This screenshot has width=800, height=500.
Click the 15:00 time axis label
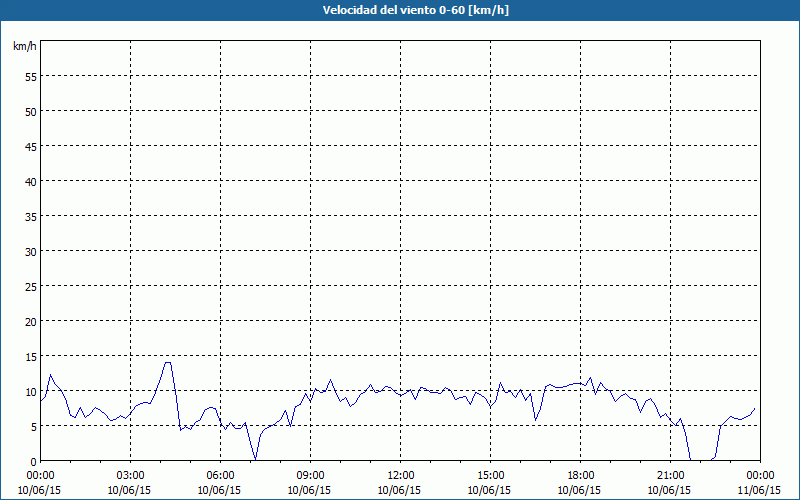pos(490,475)
